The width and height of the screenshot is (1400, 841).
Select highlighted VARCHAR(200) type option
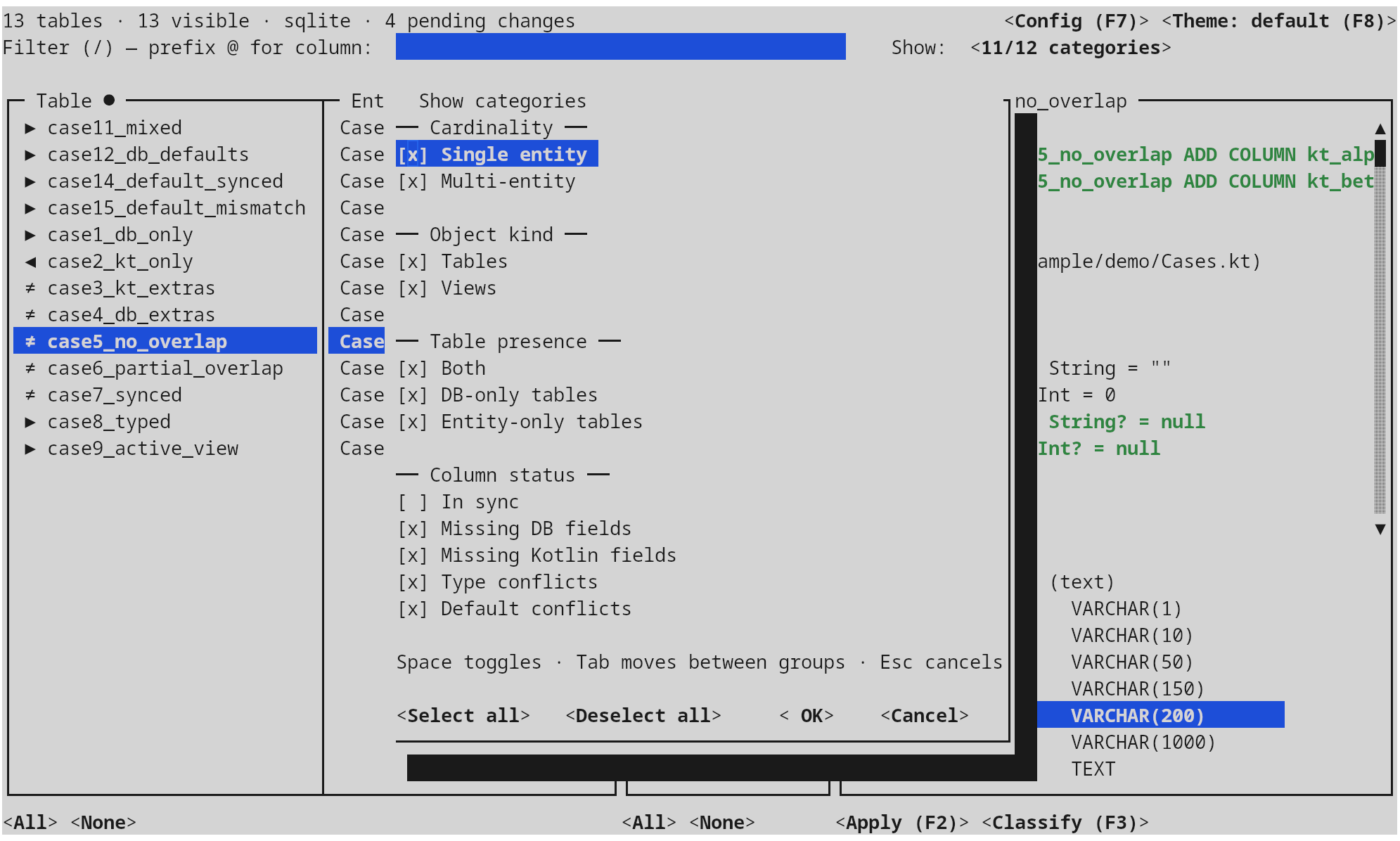coord(1160,715)
